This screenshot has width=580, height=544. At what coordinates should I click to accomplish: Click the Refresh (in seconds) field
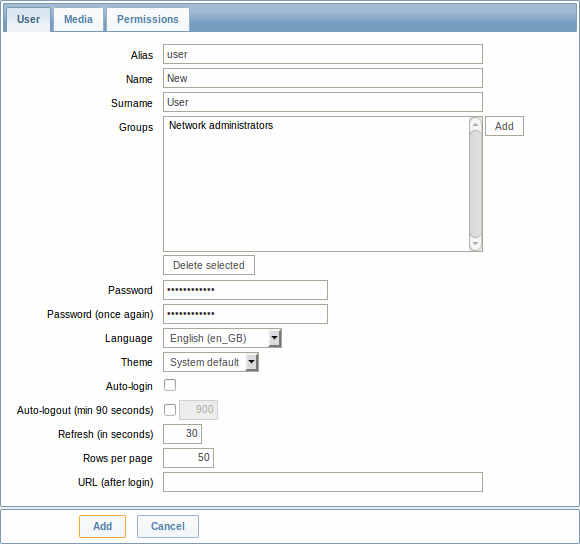182,434
